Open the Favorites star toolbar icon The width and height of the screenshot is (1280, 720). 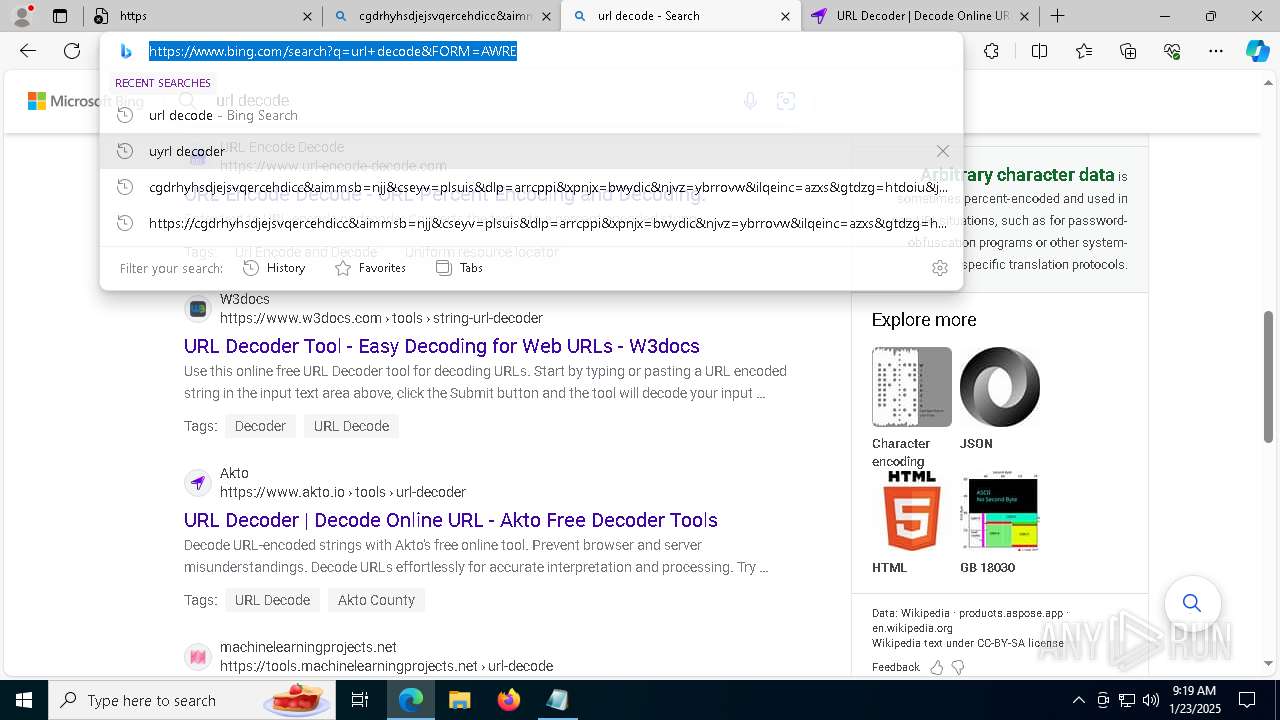pos(1084,51)
